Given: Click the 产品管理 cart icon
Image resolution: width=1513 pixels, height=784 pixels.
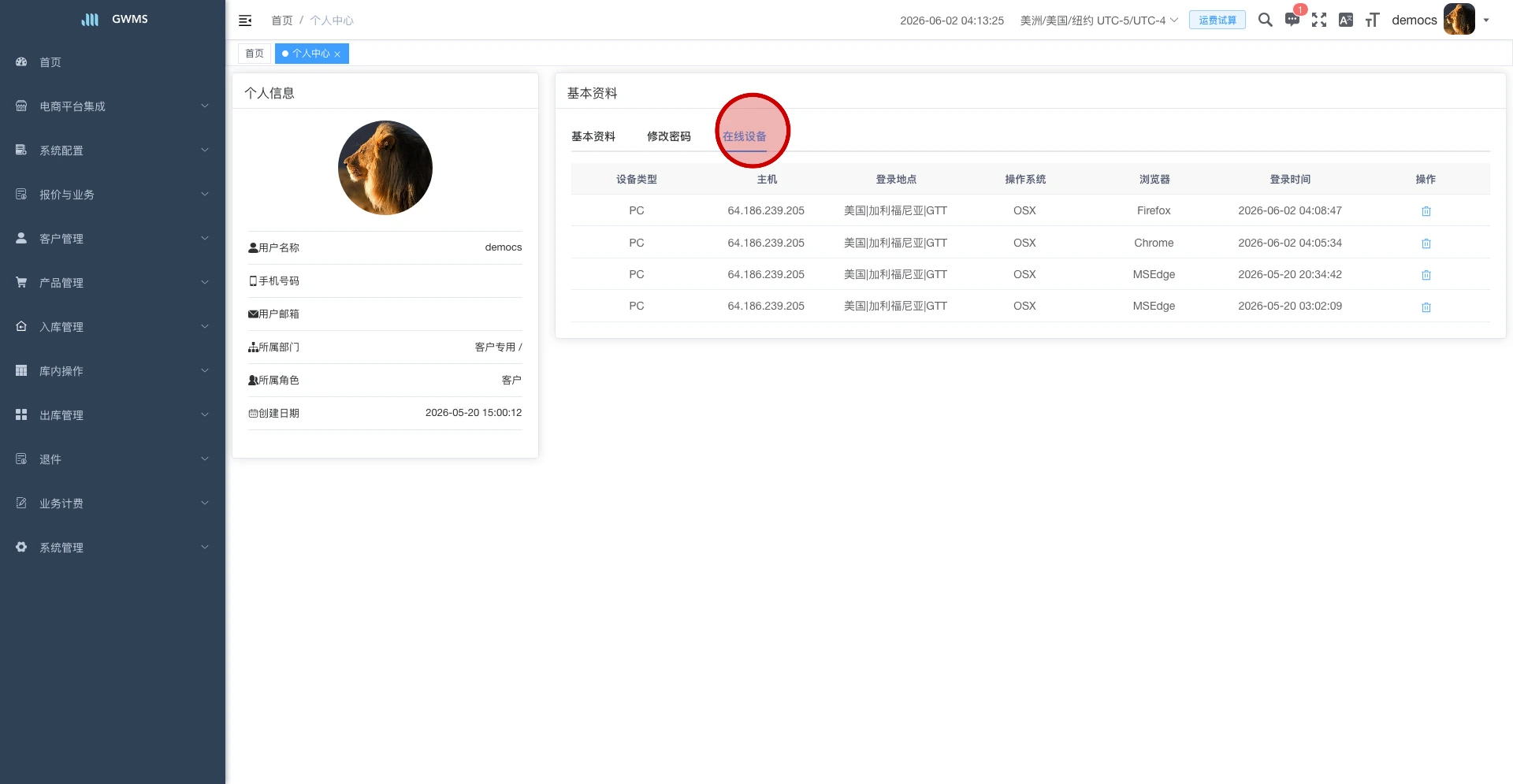Looking at the screenshot, I should tap(21, 282).
